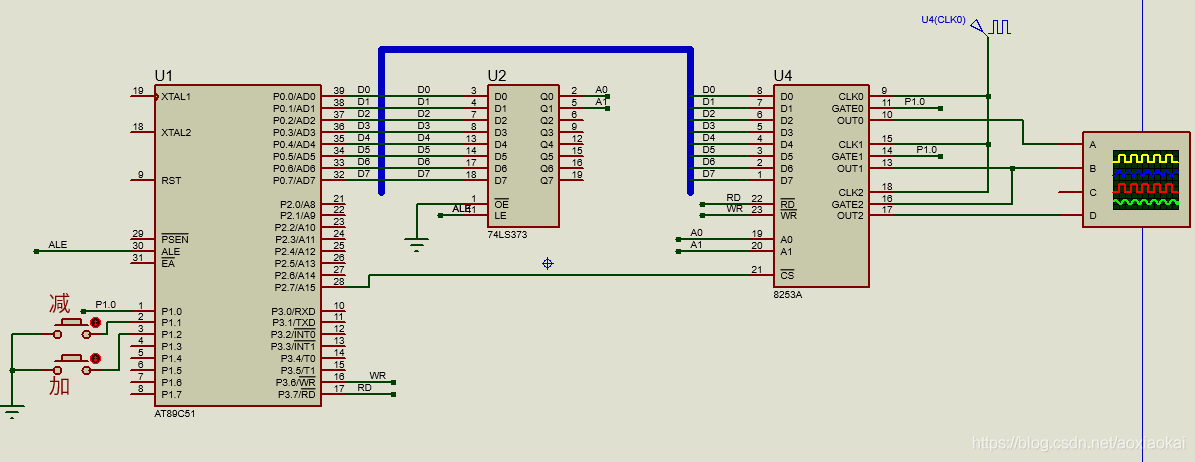
Task: Click the ALE net label left of U1
Action: [58, 245]
